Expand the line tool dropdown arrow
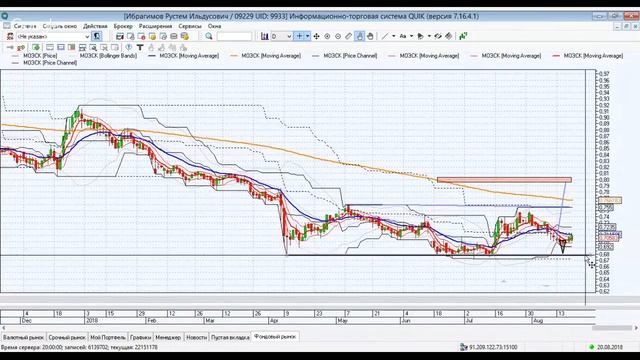This screenshot has height=360, width=640. [x=393, y=36]
